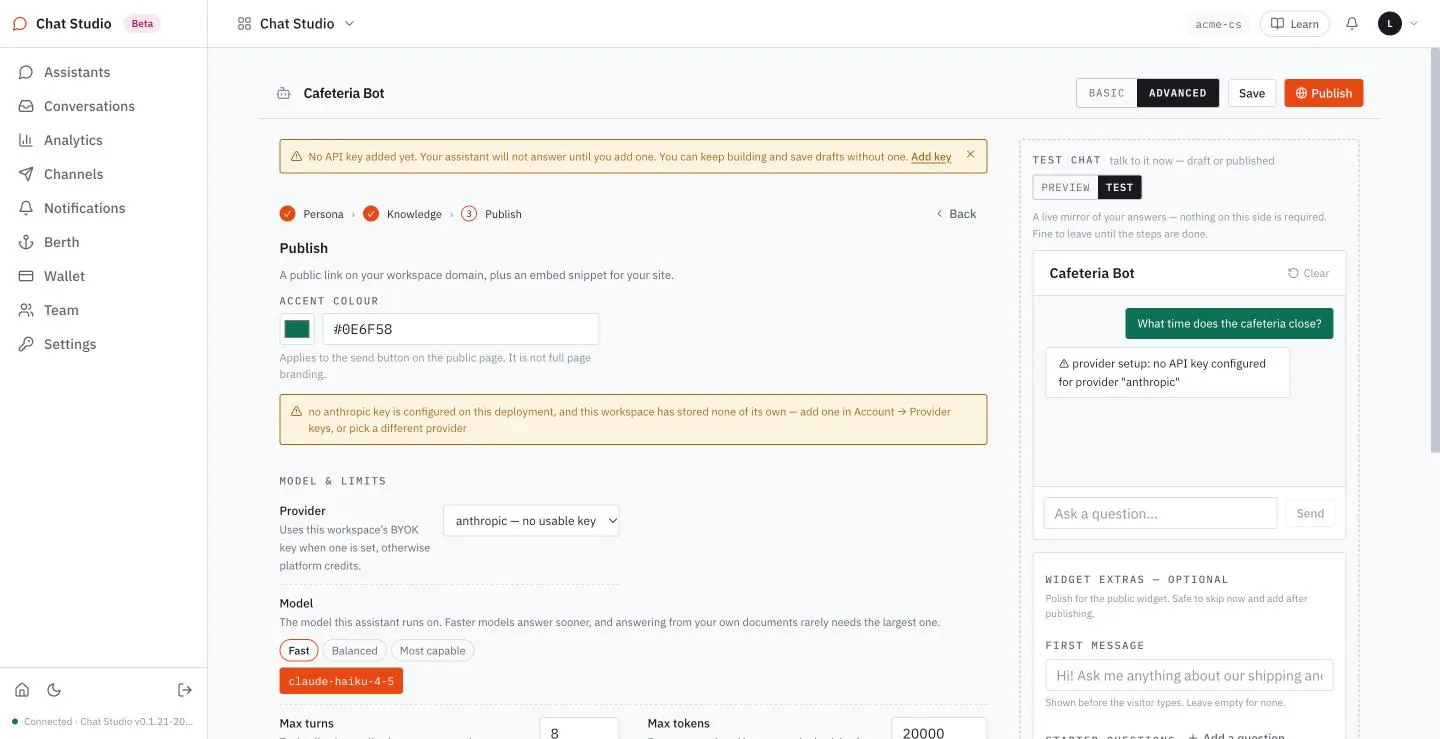The height and width of the screenshot is (739, 1440).
Task: Click the home icon in sidebar footer
Action: [22, 690]
